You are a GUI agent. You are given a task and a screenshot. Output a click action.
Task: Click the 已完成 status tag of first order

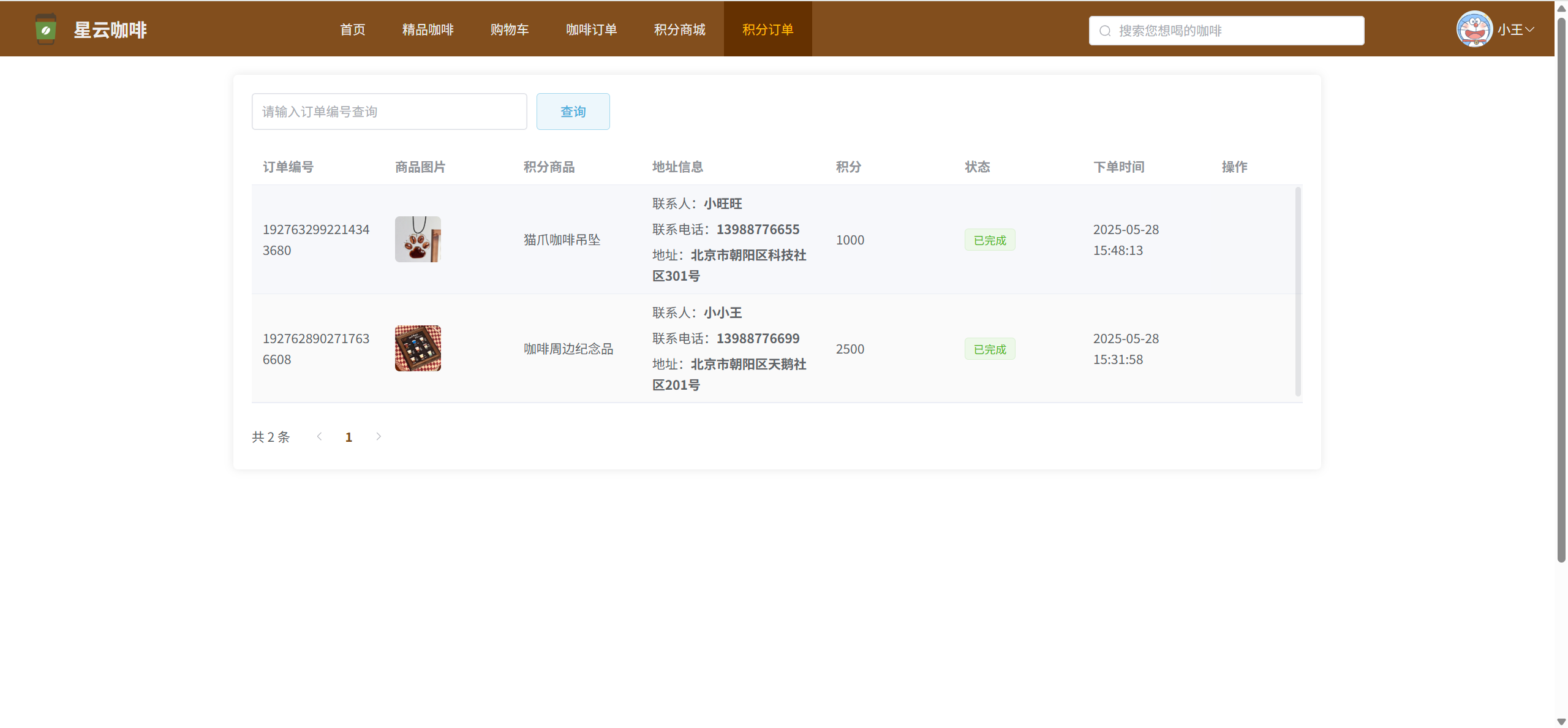pos(990,240)
